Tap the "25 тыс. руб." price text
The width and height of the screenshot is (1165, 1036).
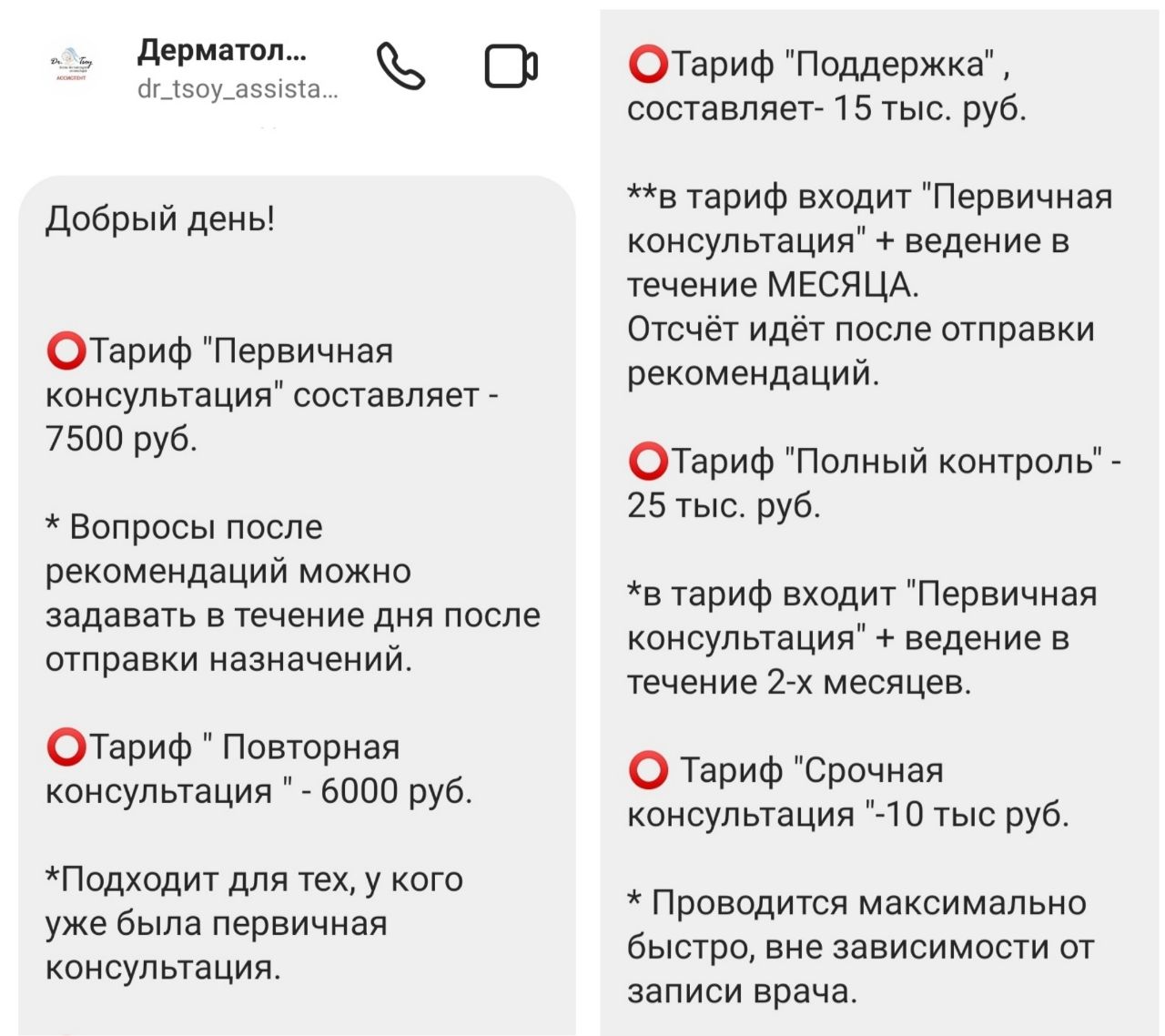(x=724, y=505)
